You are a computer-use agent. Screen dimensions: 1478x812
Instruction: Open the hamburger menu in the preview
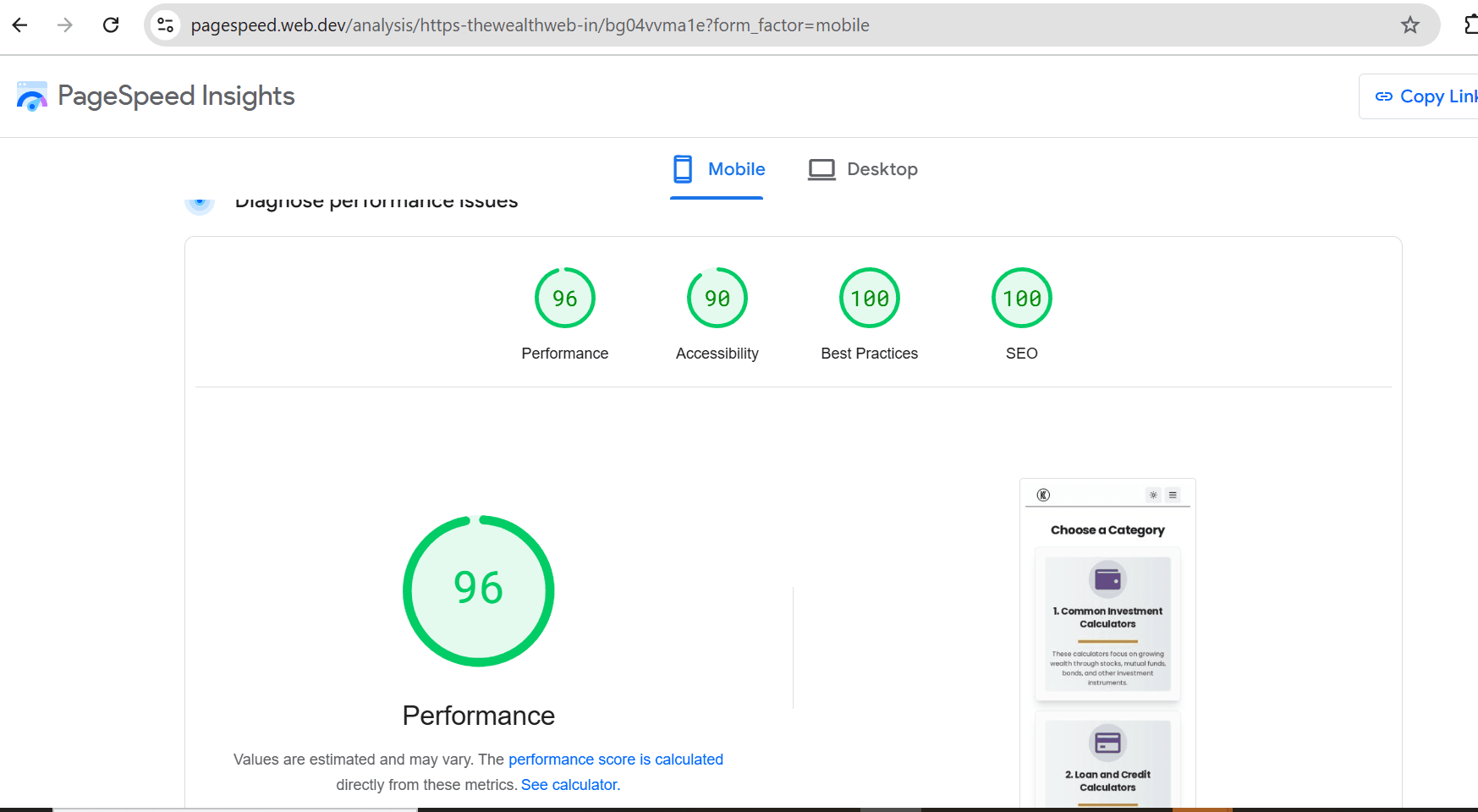pyautogui.click(x=1173, y=495)
